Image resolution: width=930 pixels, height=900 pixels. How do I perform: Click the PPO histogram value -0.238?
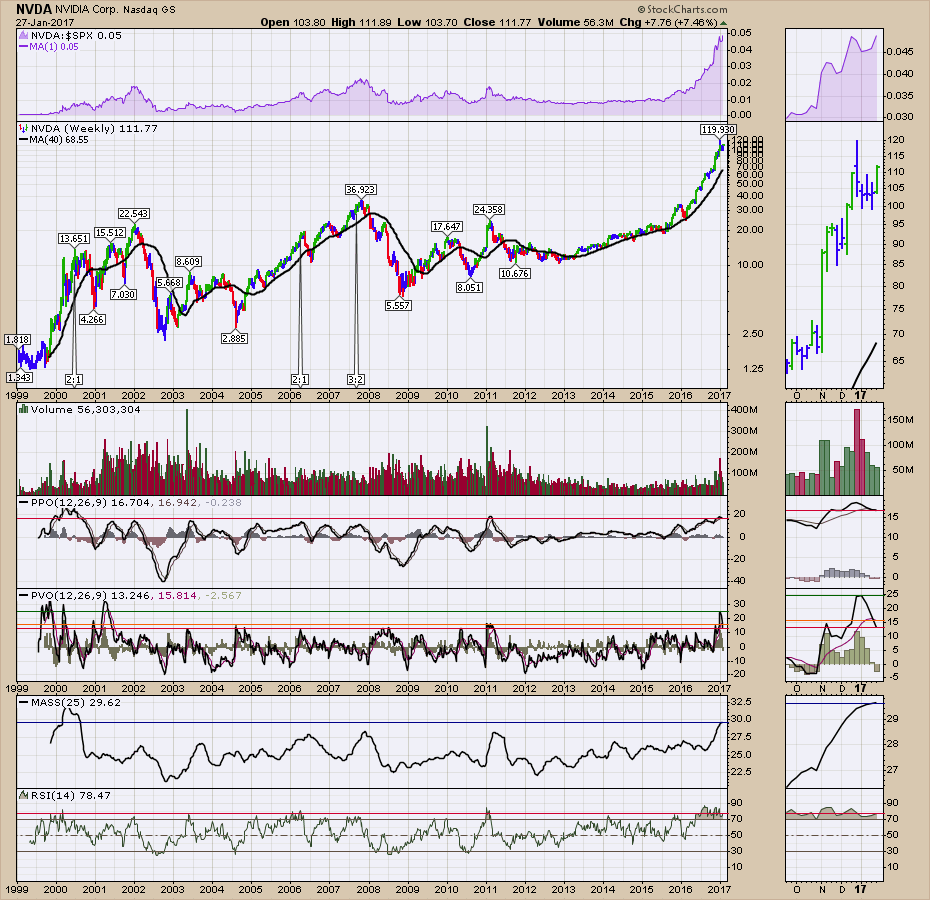tap(223, 503)
